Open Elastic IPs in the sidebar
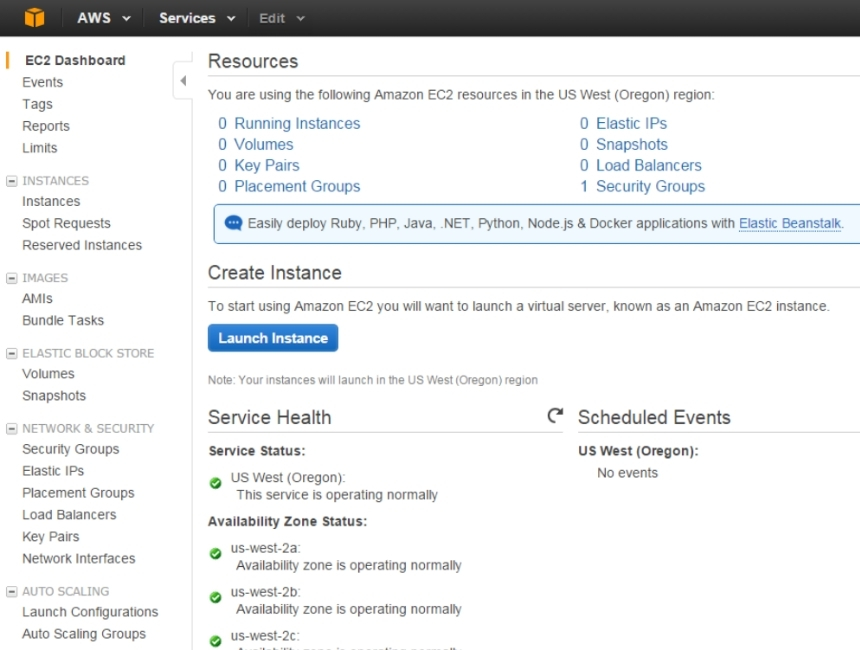The image size is (860, 650). pyautogui.click(x=53, y=471)
